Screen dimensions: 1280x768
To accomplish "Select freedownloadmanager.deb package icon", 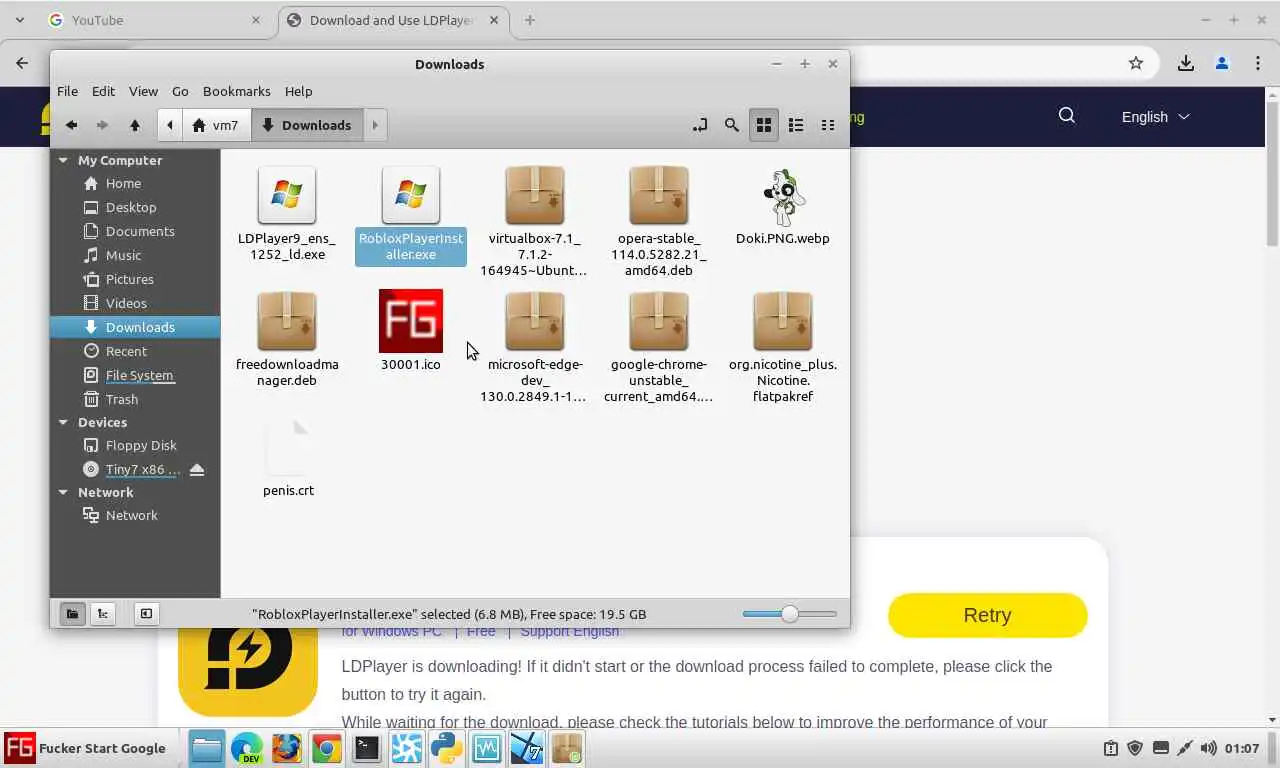I will click(287, 321).
